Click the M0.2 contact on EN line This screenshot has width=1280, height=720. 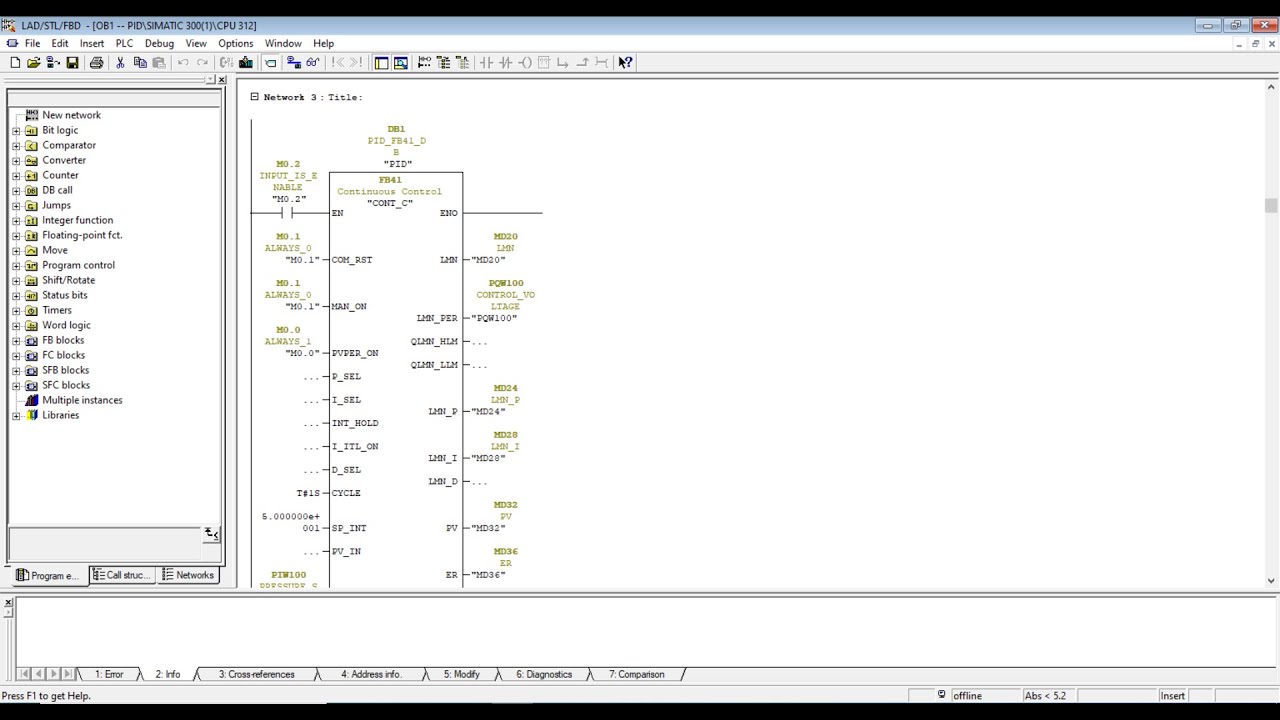click(288, 213)
